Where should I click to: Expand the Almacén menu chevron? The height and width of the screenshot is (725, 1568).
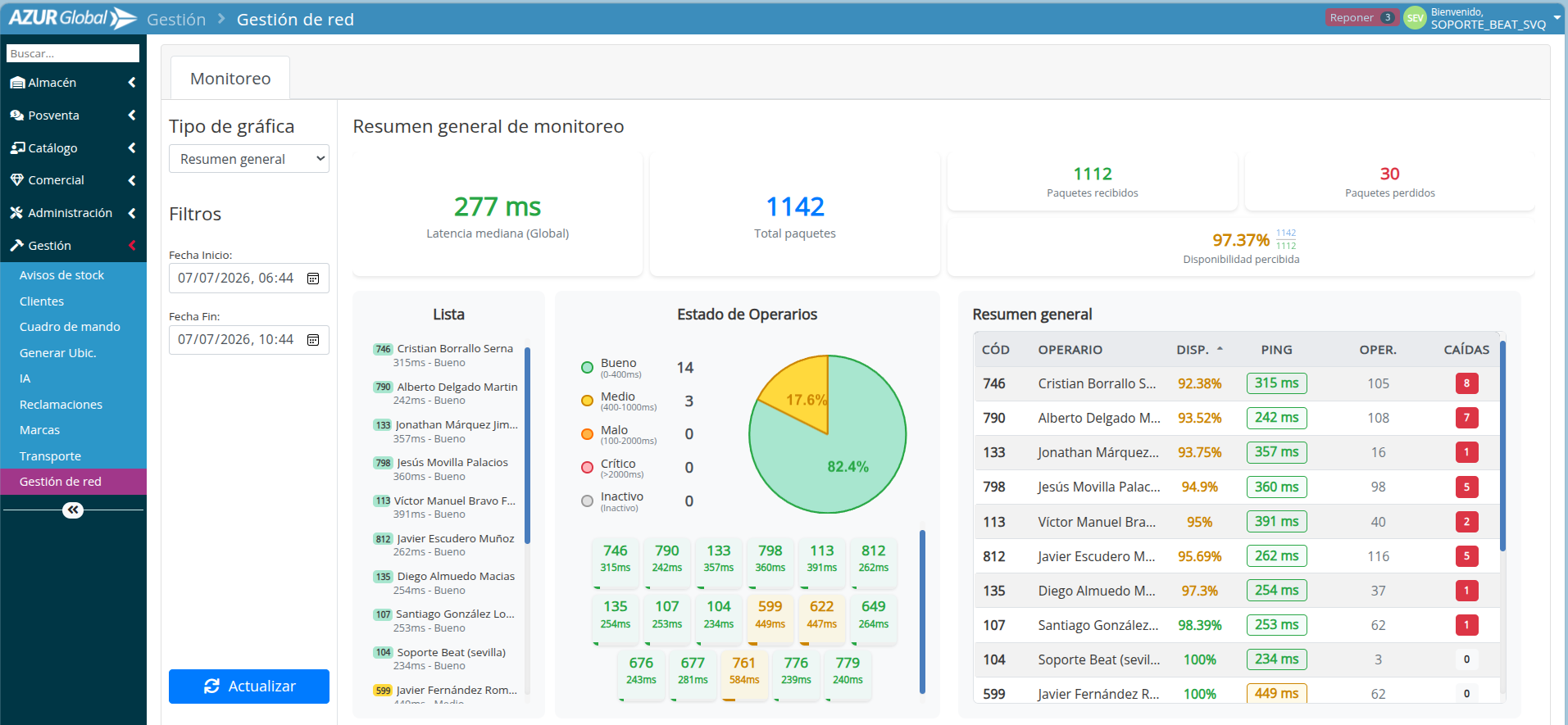point(132,83)
